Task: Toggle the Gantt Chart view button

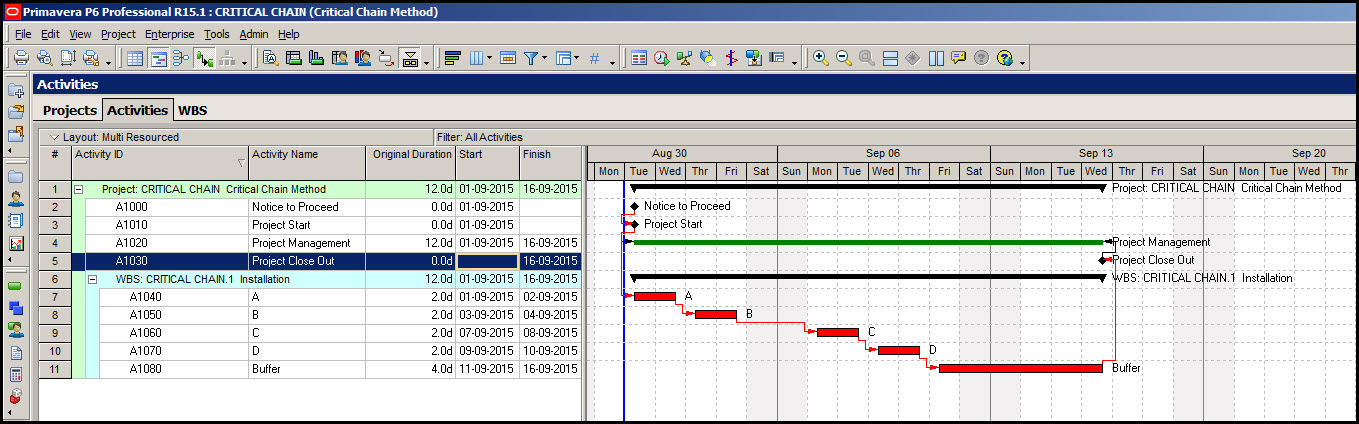Action: (158, 58)
